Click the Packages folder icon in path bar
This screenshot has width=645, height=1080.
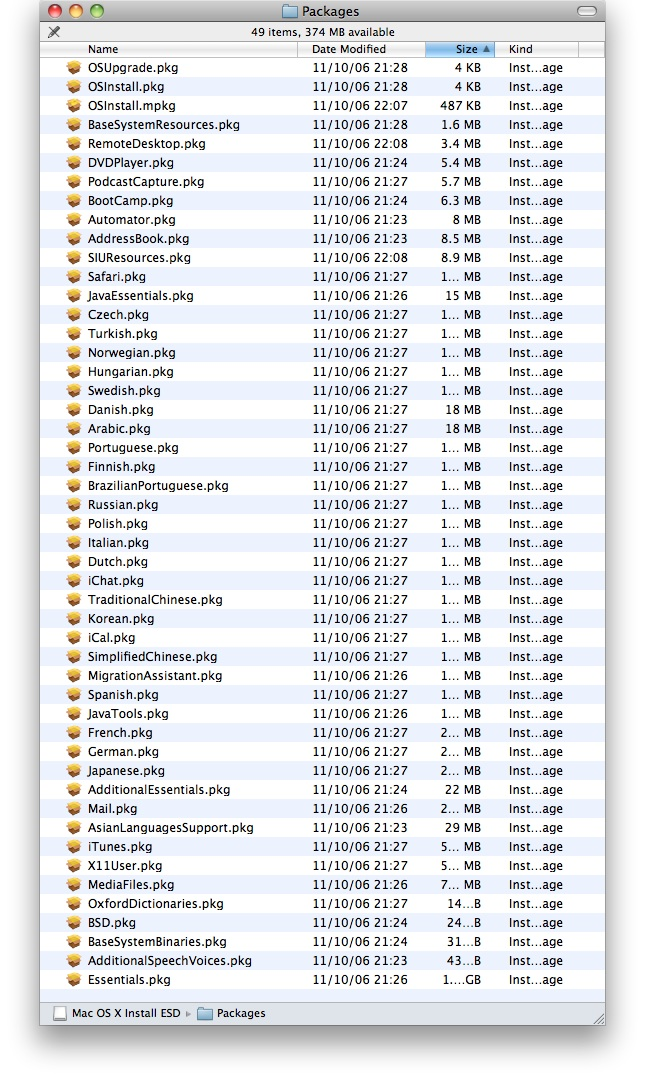[x=205, y=1013]
